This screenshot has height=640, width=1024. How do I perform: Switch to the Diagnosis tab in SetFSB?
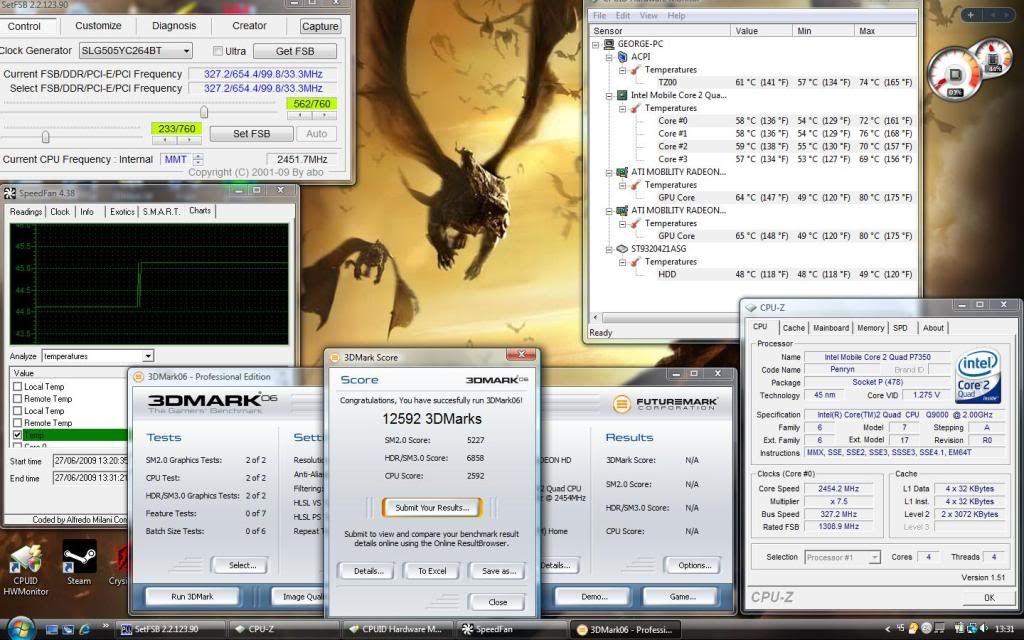point(174,25)
